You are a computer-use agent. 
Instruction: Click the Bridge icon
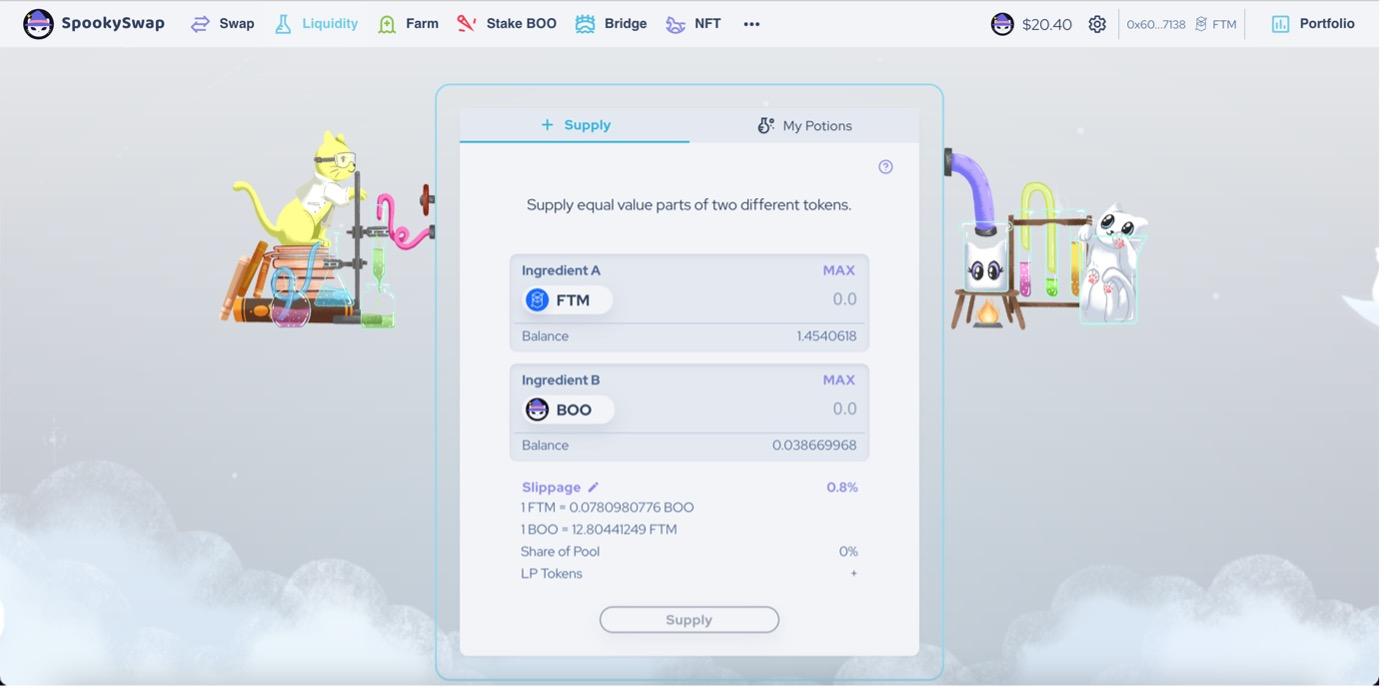point(585,24)
